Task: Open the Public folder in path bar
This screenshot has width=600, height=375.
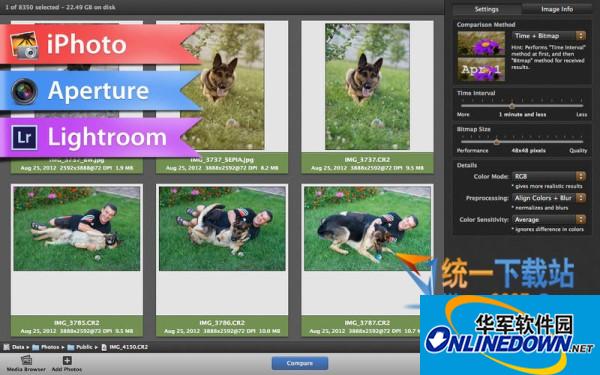Action: pos(80,347)
